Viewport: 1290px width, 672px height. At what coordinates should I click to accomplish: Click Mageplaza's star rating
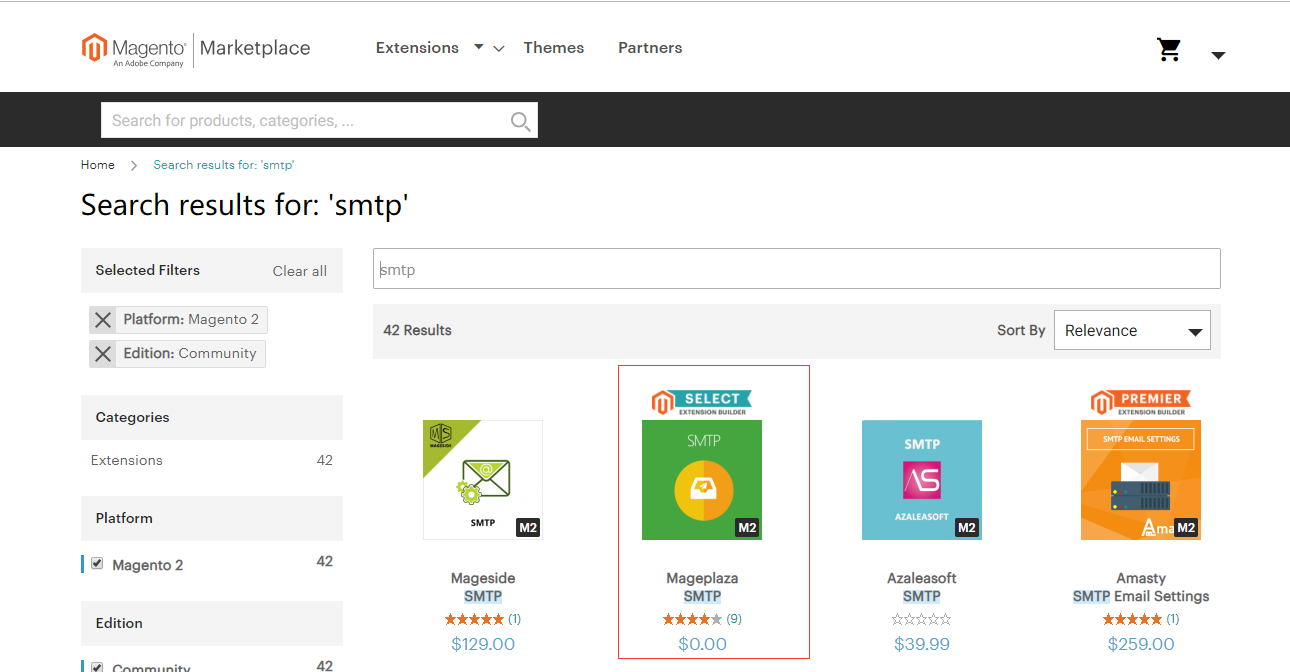pyautogui.click(x=692, y=620)
